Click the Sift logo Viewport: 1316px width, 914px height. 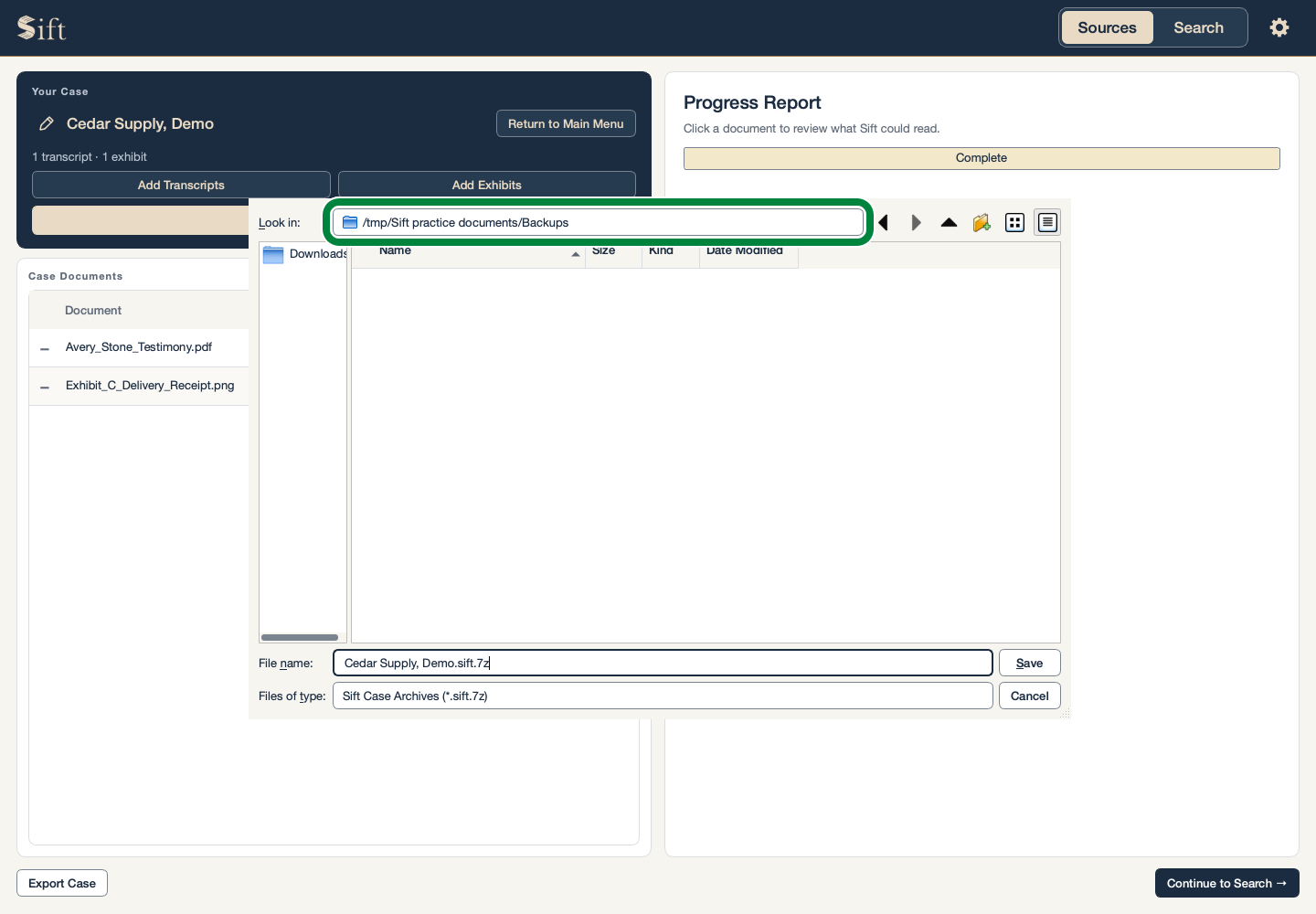[42, 28]
